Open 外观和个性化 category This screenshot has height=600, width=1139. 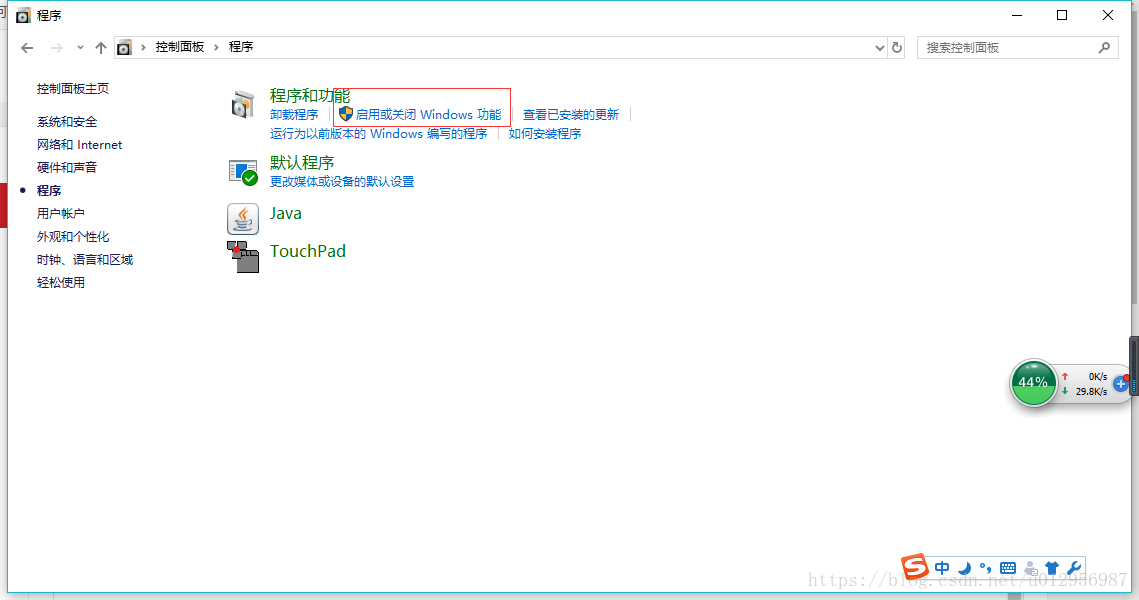(x=73, y=237)
